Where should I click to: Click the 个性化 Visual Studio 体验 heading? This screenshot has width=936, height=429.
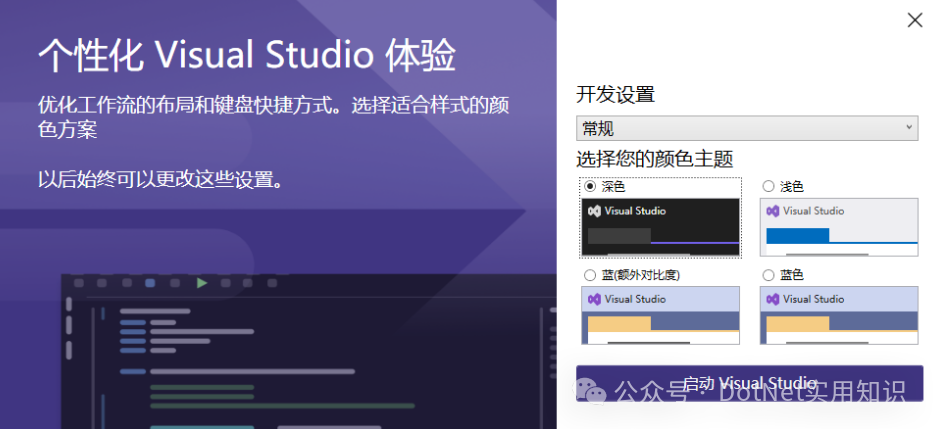pyautogui.click(x=247, y=55)
